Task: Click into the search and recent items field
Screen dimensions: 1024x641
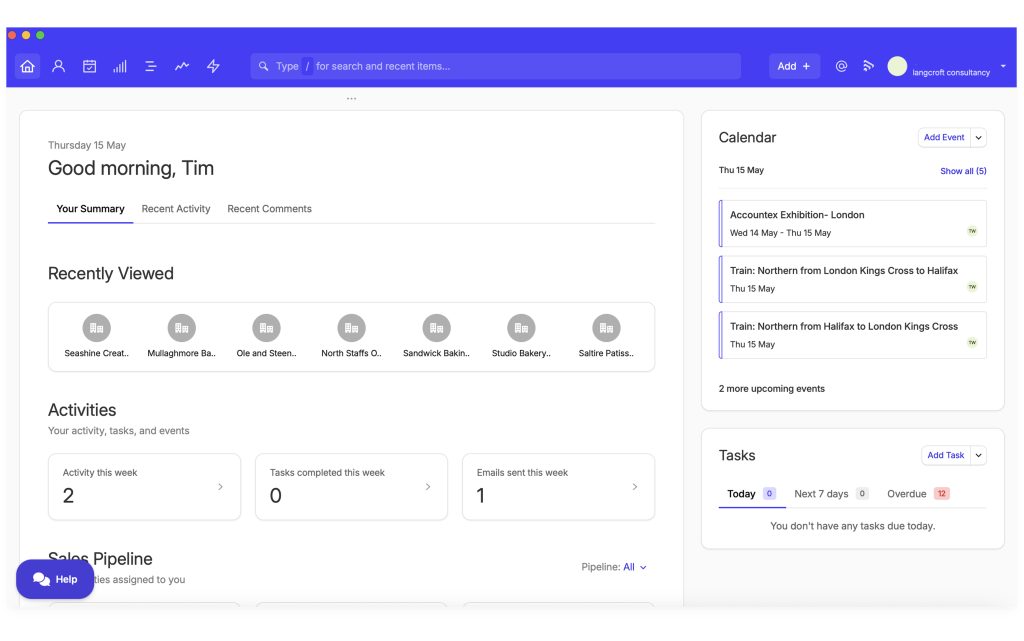Action: tap(496, 67)
